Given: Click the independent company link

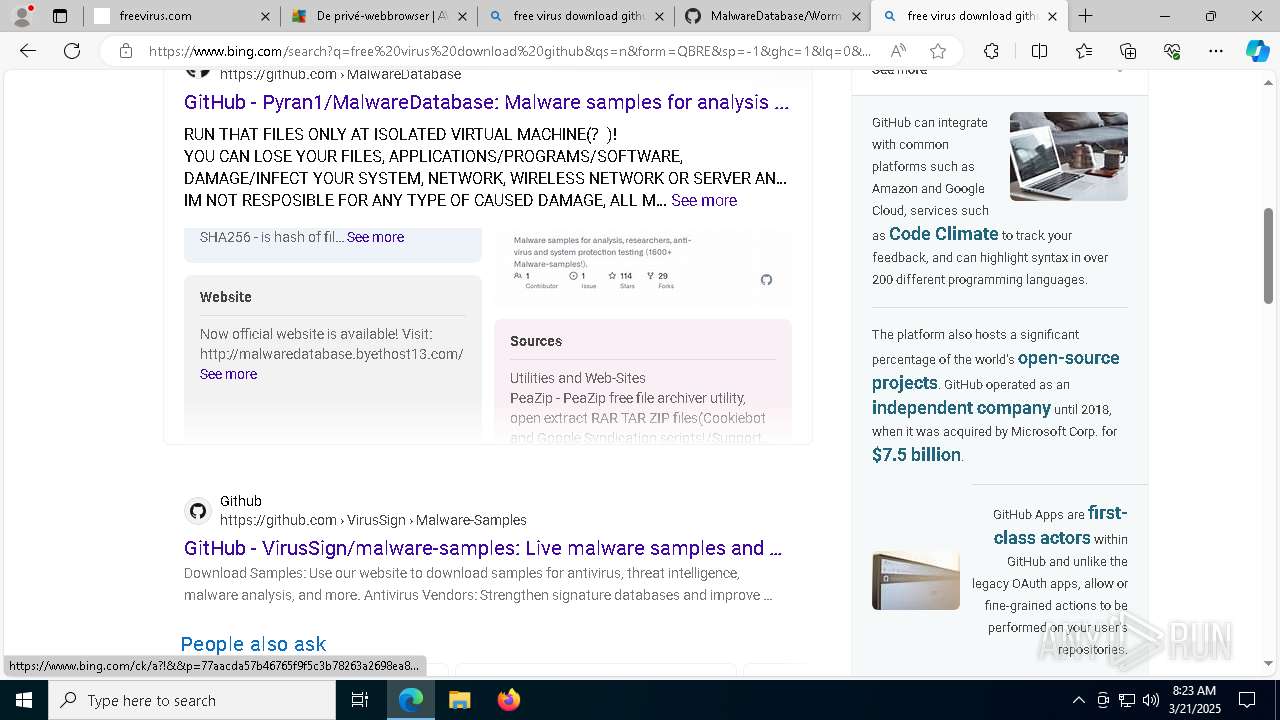Looking at the screenshot, I should coord(961,408).
